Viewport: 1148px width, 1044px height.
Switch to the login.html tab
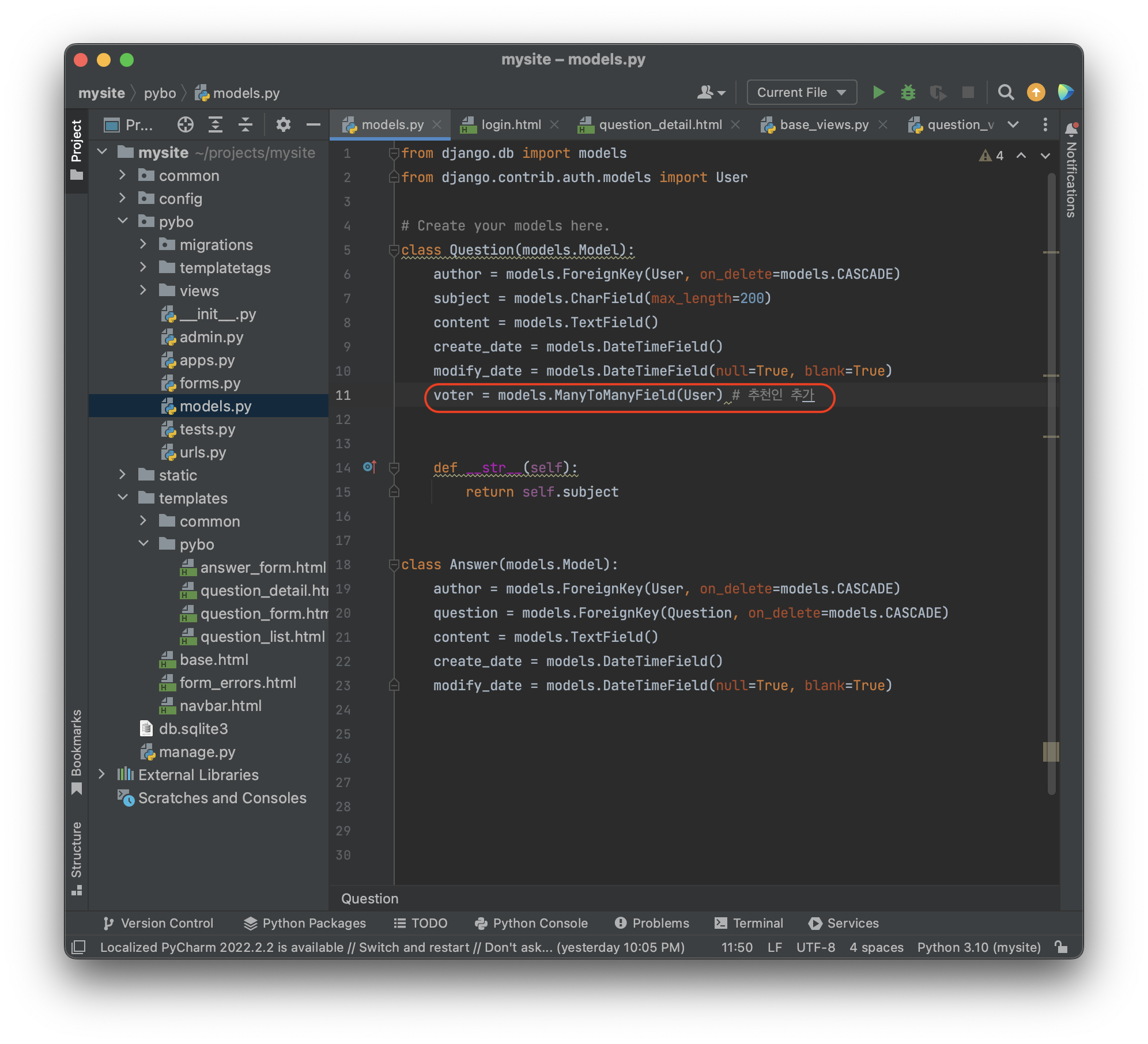coord(511,124)
